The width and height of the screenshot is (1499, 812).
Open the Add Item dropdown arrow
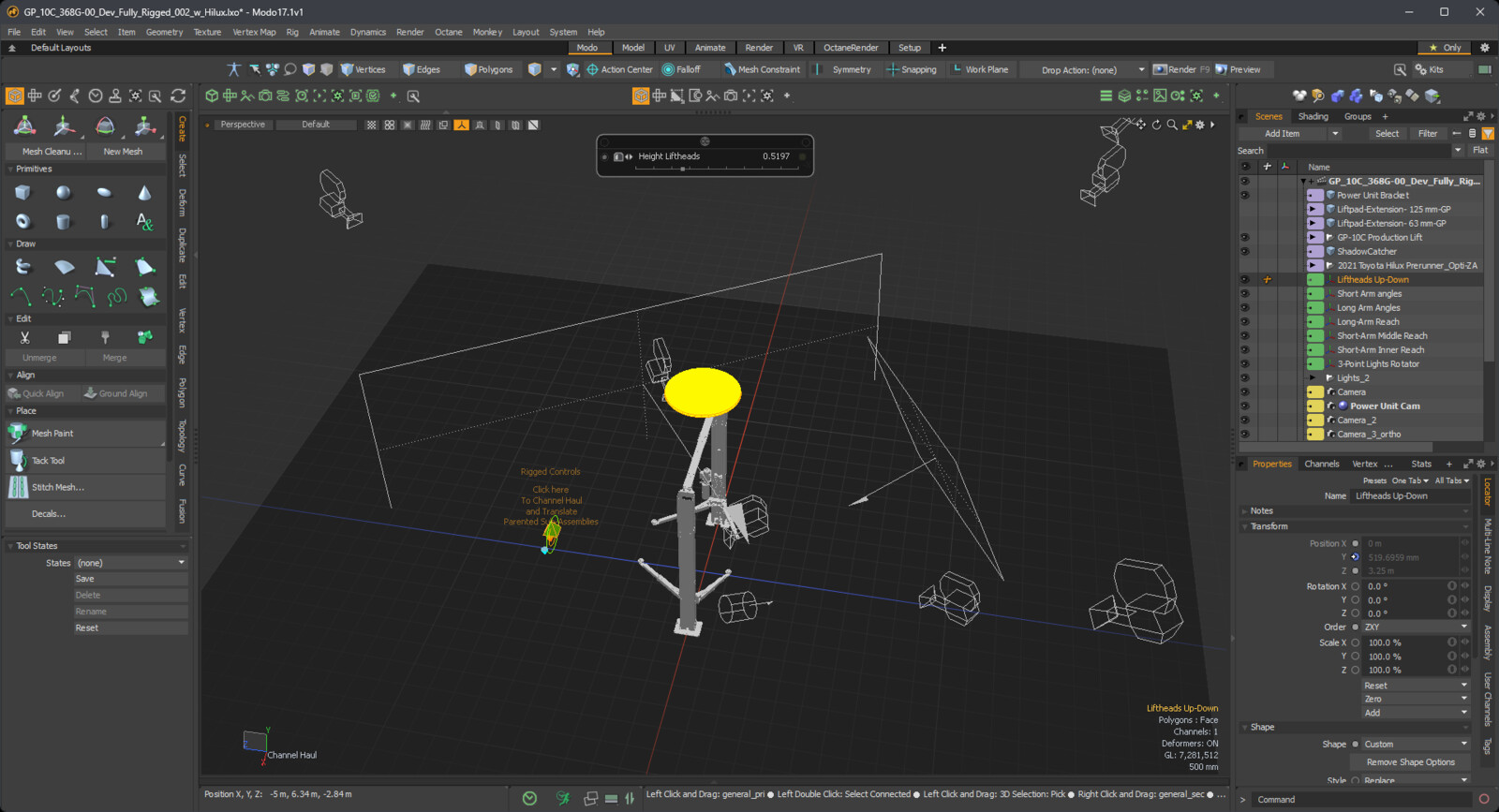(1335, 134)
